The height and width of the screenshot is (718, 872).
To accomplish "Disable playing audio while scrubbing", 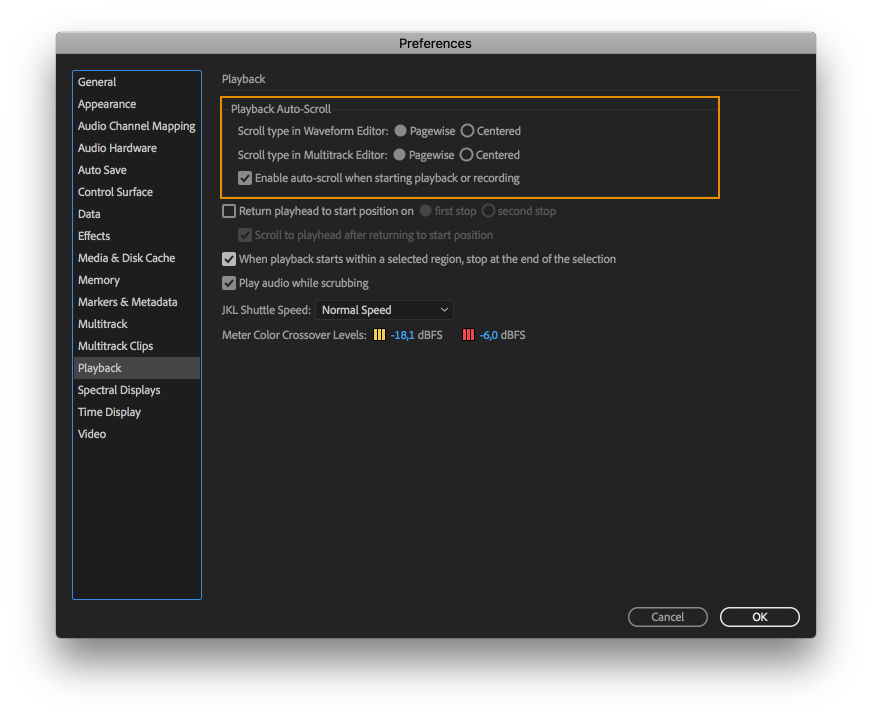I will 229,282.
